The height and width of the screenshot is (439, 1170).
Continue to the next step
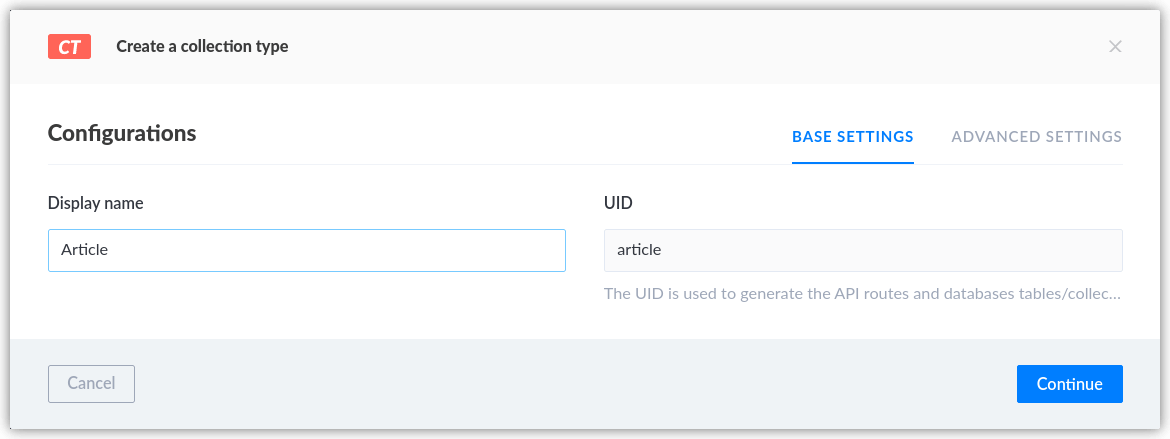pos(1069,384)
